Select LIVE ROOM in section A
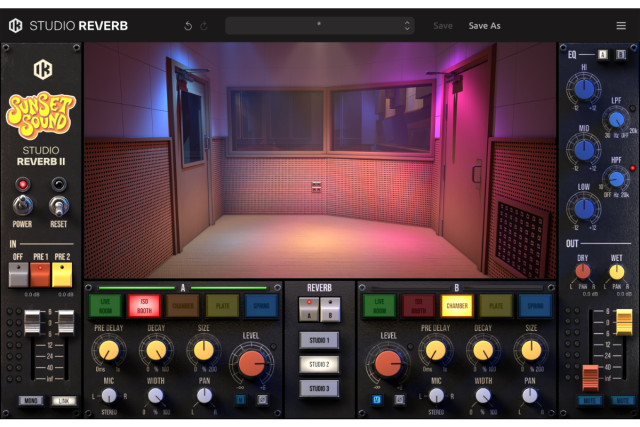Image resolution: width=640 pixels, height=427 pixels. click(x=105, y=306)
